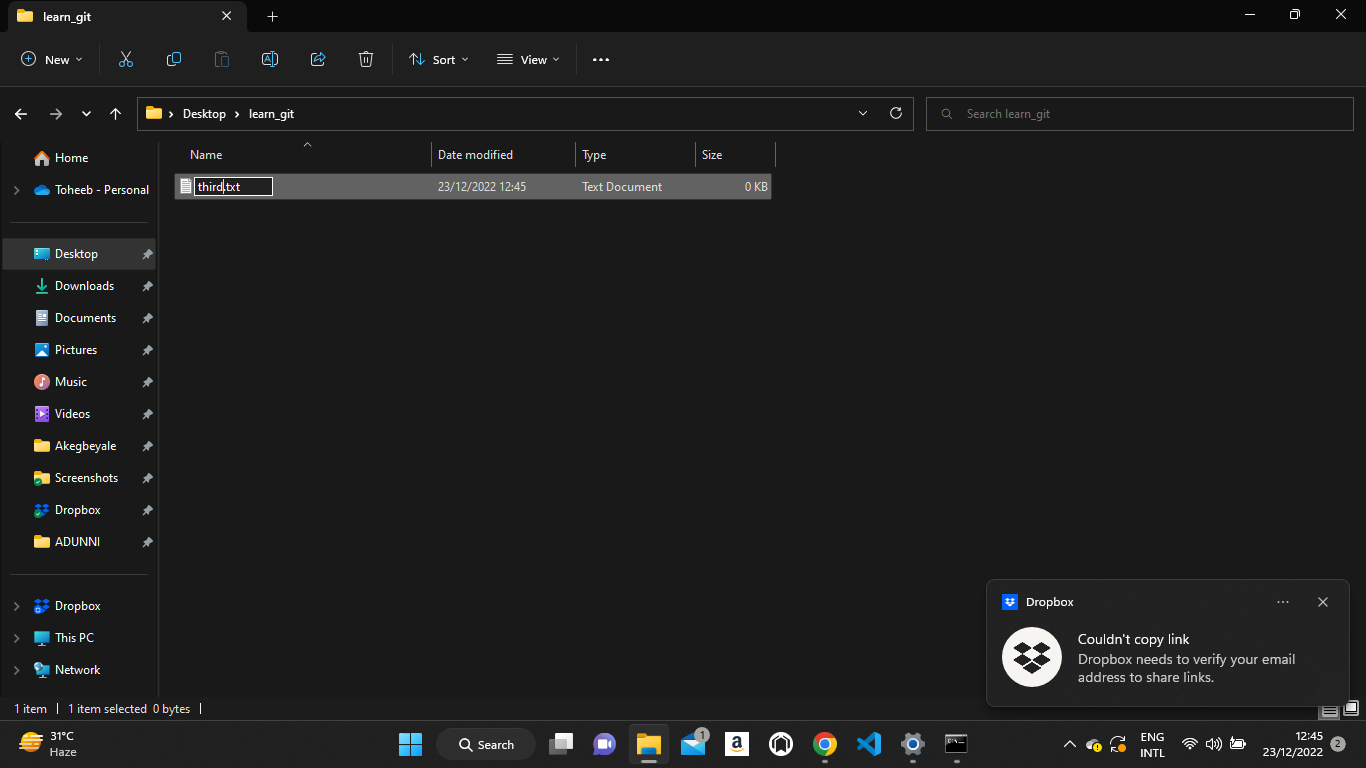Show hidden system tray icons
The width and height of the screenshot is (1366, 768).
tap(1069, 744)
